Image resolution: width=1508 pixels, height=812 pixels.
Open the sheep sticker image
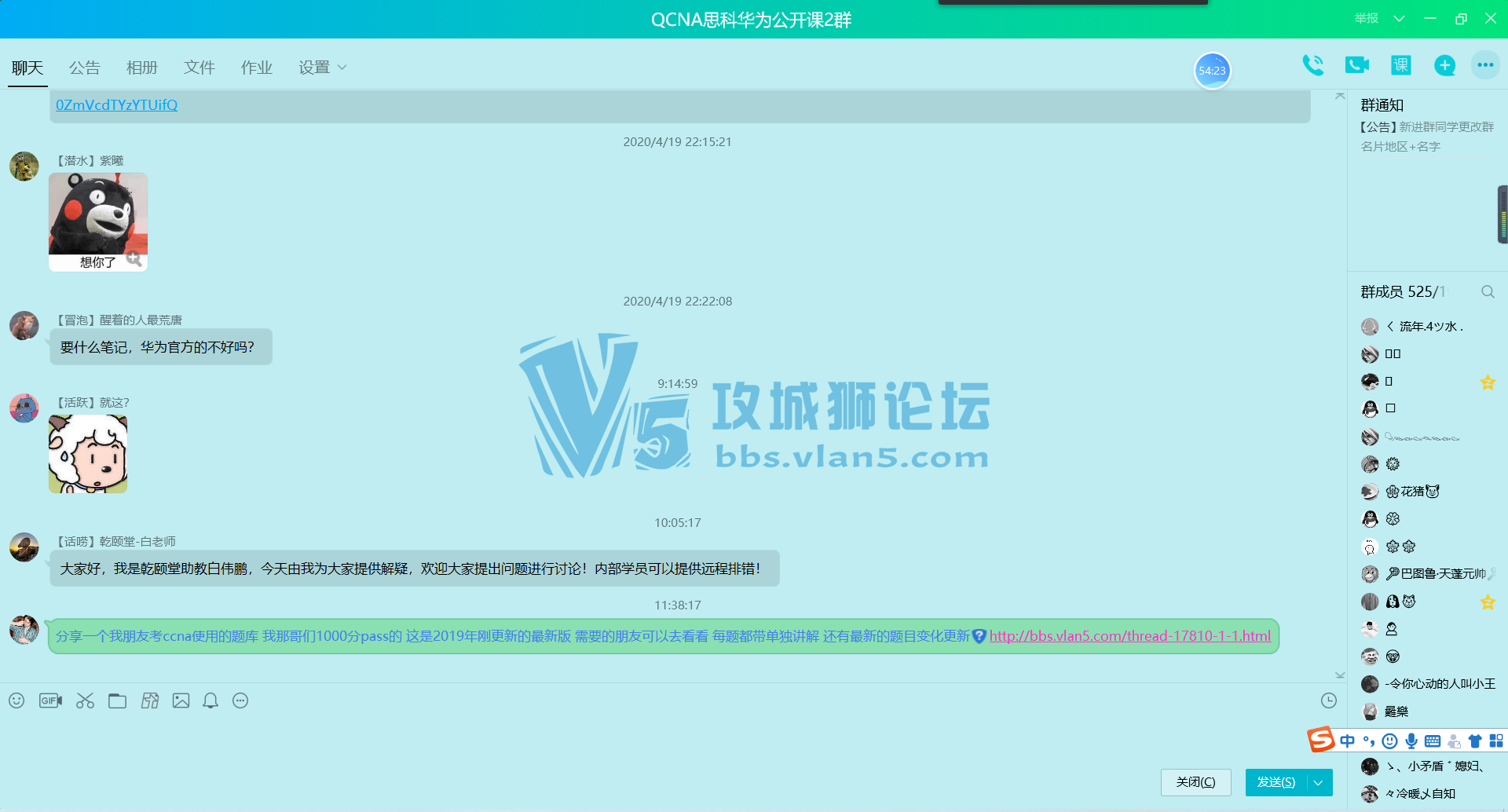coord(88,454)
